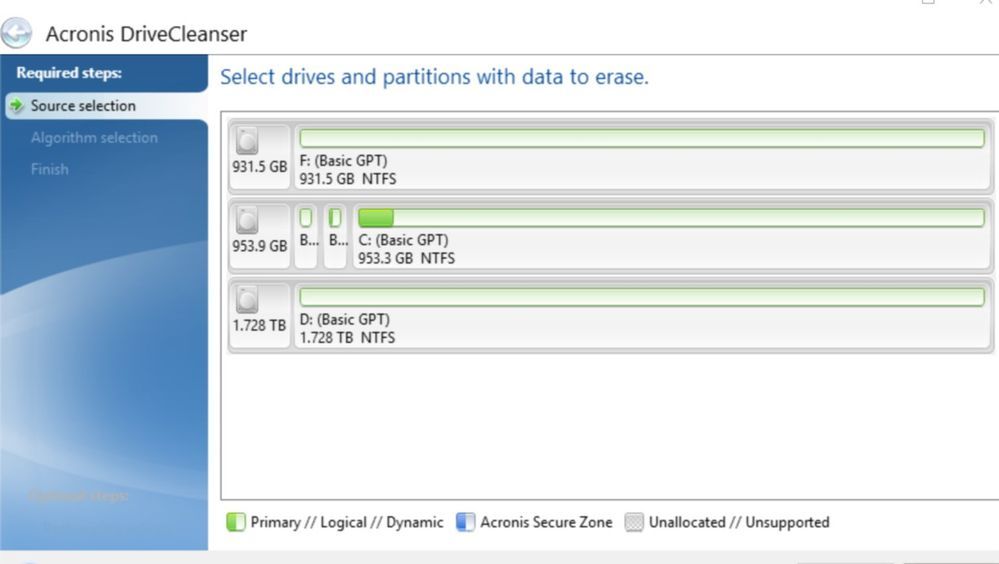
Task: Go to the Algorithm selection step
Action: (x=94, y=138)
